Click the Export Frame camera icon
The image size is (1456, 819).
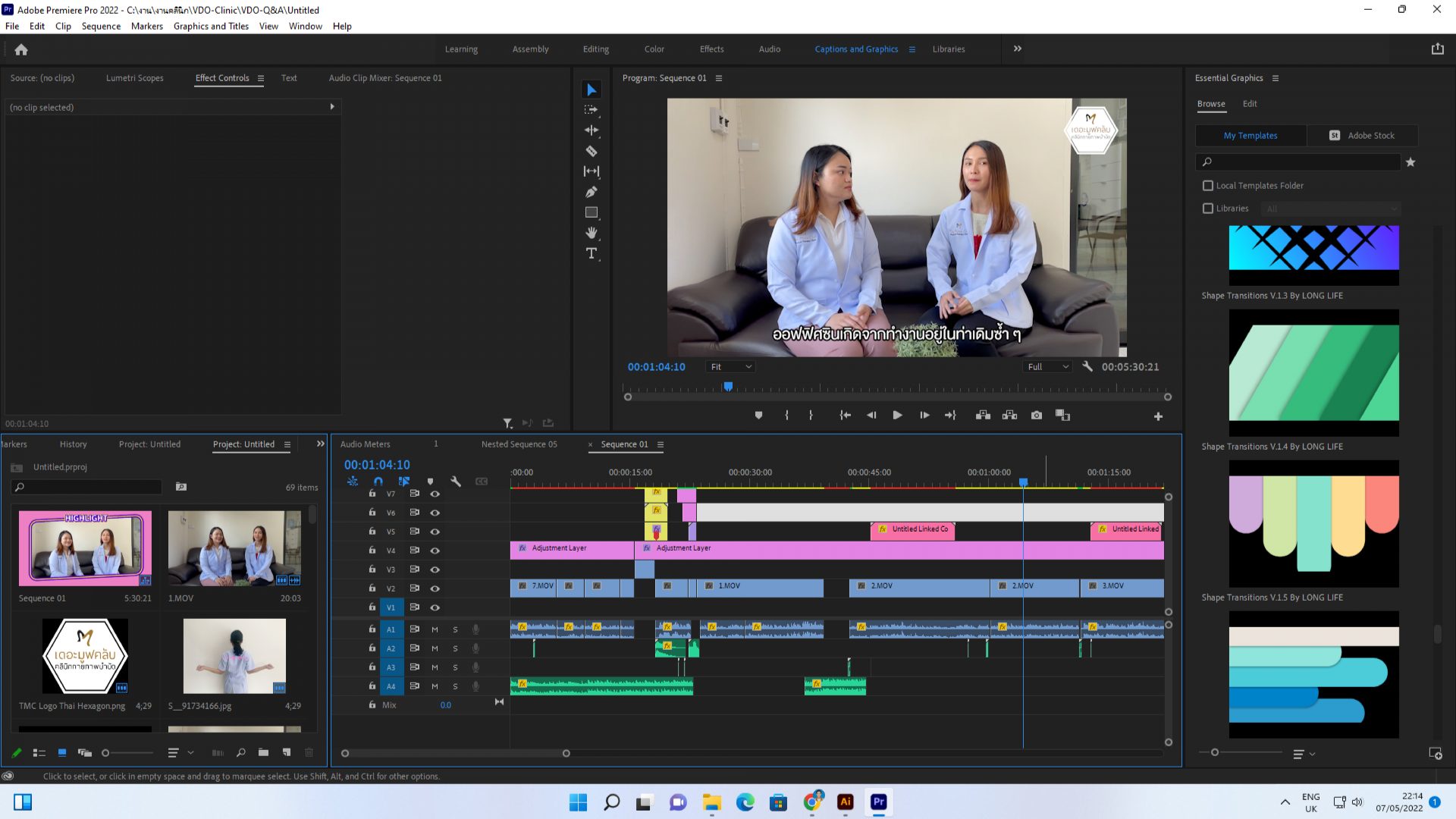pyautogui.click(x=1037, y=416)
